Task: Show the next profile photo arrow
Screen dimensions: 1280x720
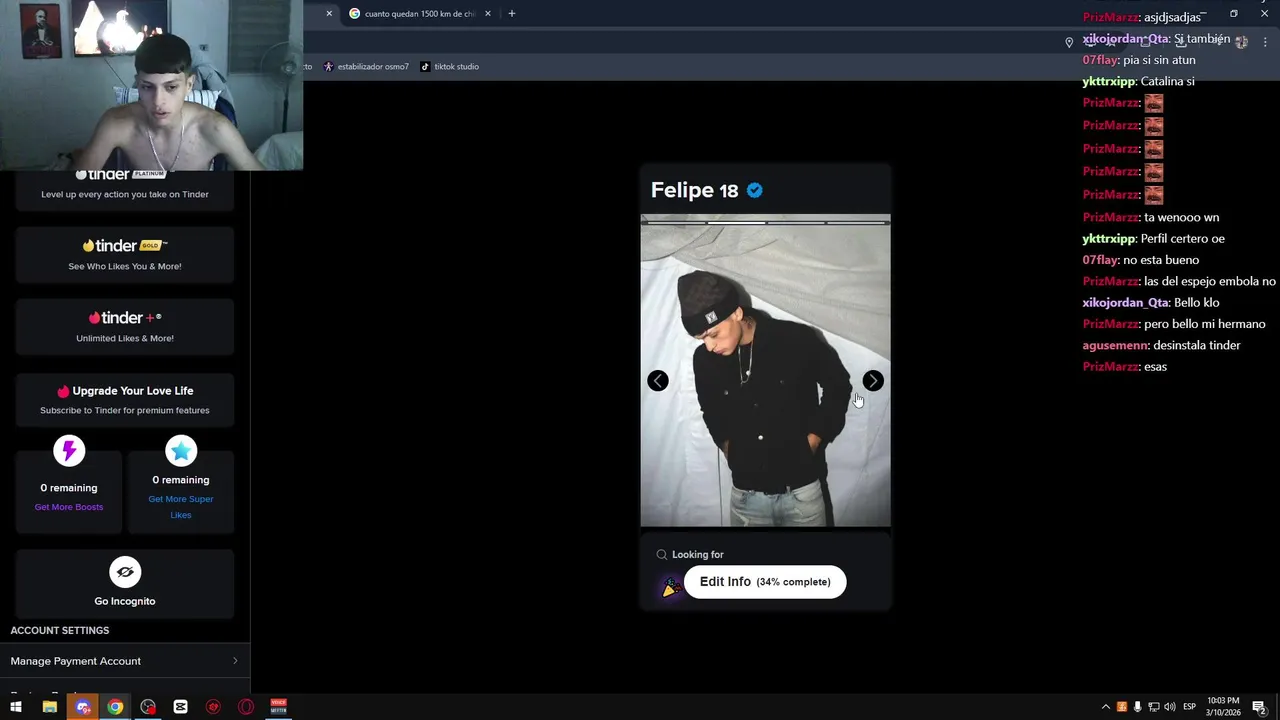Action: coord(873,380)
